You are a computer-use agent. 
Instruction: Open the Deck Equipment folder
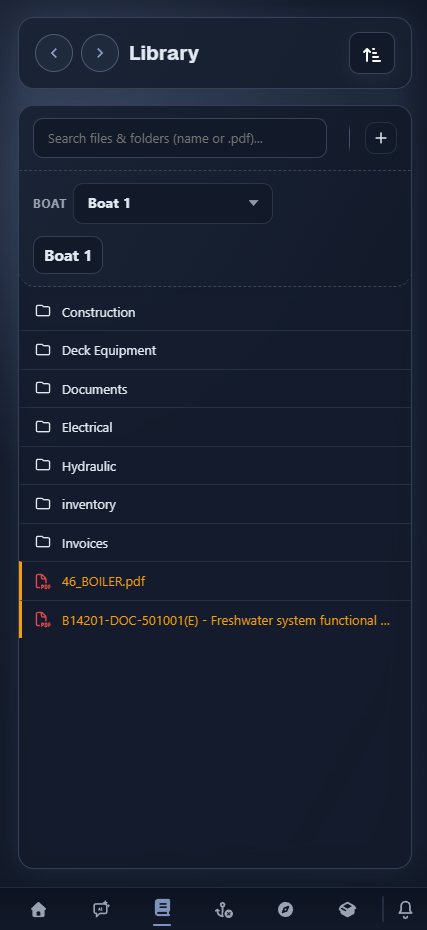coord(215,351)
